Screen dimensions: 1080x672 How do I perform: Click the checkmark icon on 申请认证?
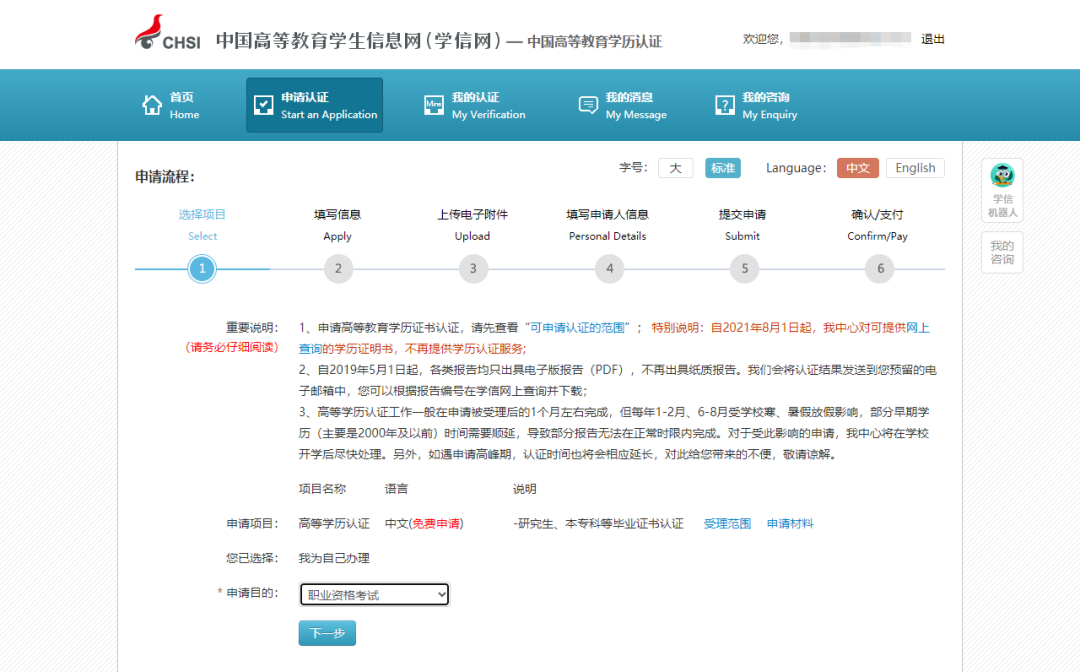(262, 103)
